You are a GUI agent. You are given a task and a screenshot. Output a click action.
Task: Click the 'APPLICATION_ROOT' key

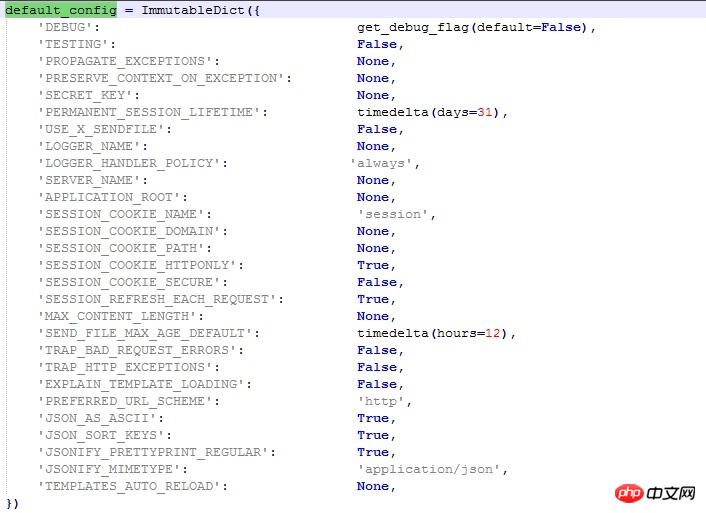[x=109, y=198]
